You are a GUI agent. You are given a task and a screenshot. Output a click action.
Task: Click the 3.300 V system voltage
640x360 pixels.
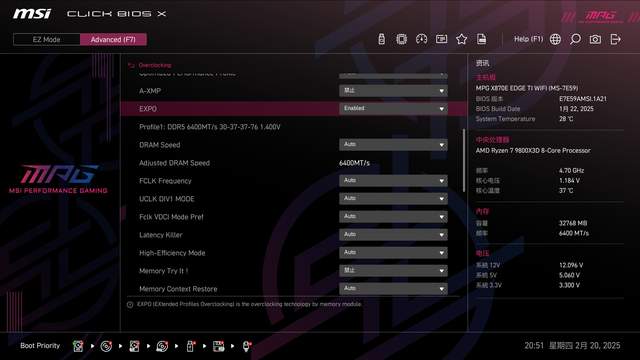pyautogui.click(x=569, y=285)
